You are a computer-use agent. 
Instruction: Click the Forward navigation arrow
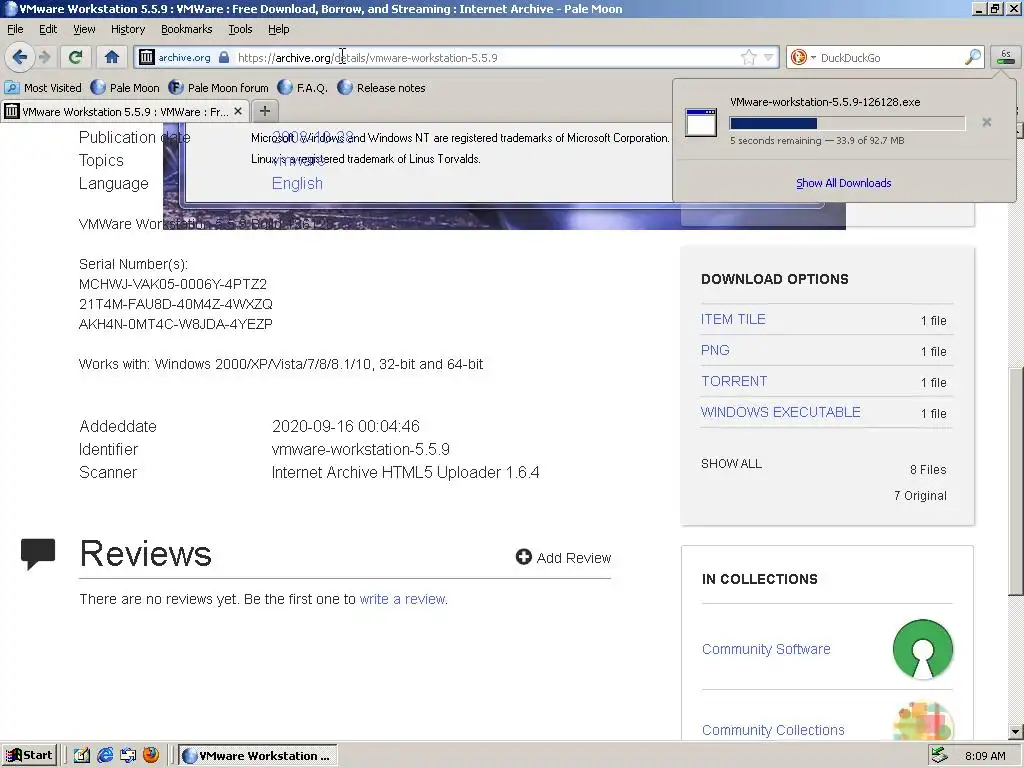[44, 57]
